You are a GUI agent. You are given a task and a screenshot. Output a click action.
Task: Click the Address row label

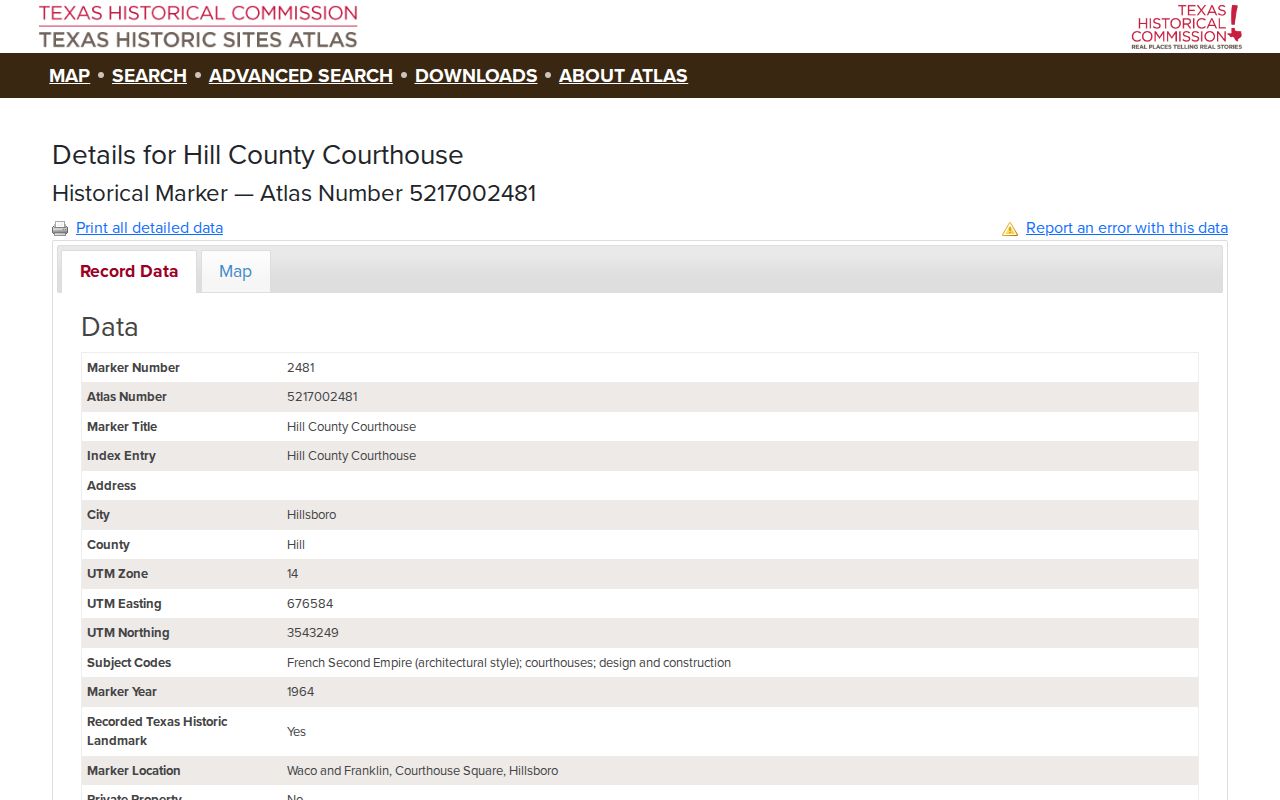(x=111, y=486)
